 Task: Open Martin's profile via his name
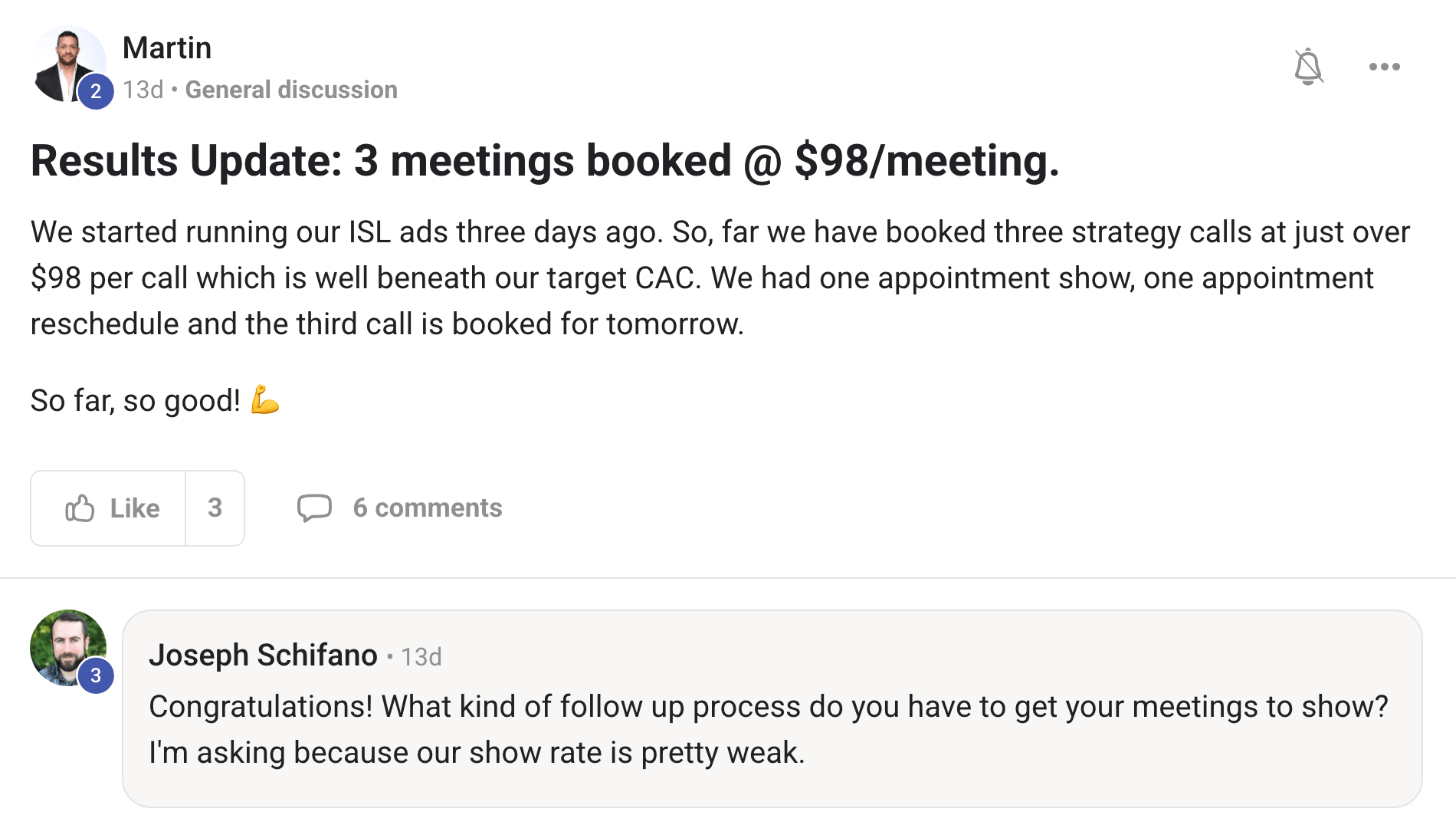point(167,48)
